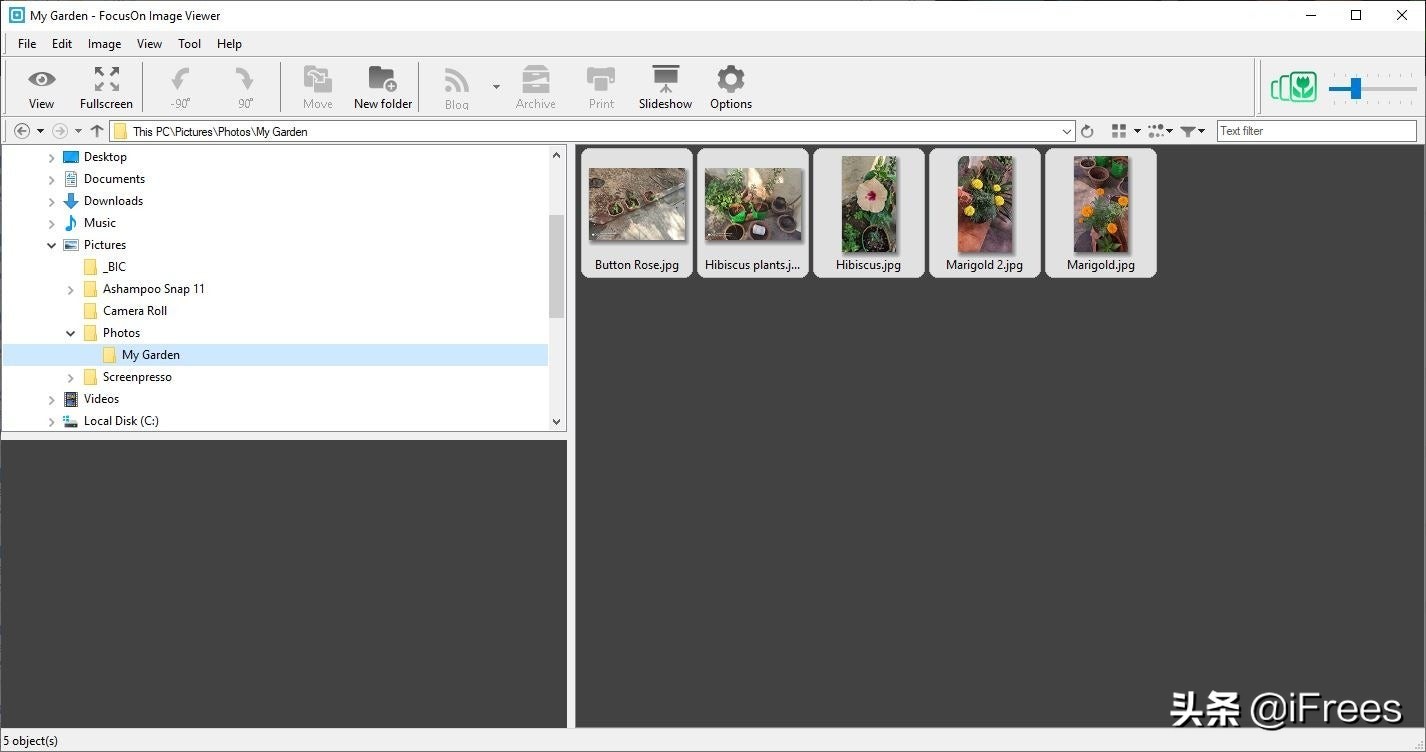
Task: Select the Downloads folder in tree
Action: [x=113, y=201]
